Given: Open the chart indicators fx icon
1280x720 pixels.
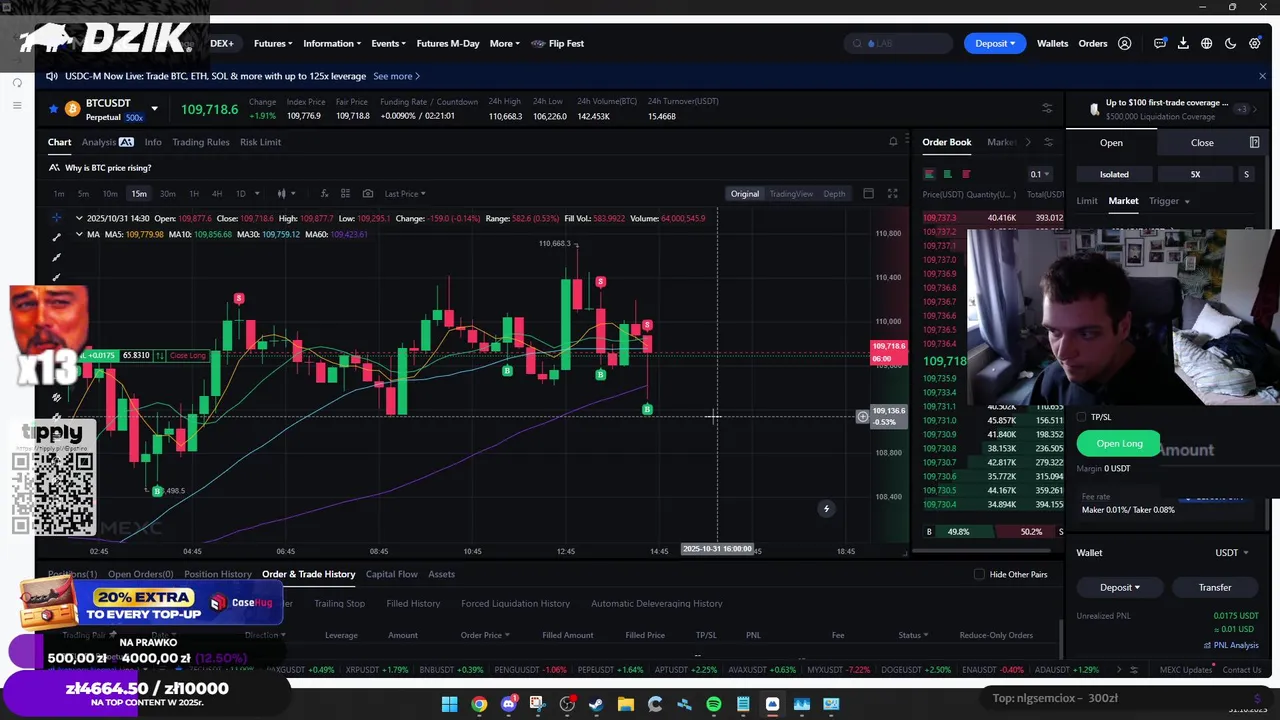Looking at the screenshot, I should [324, 194].
